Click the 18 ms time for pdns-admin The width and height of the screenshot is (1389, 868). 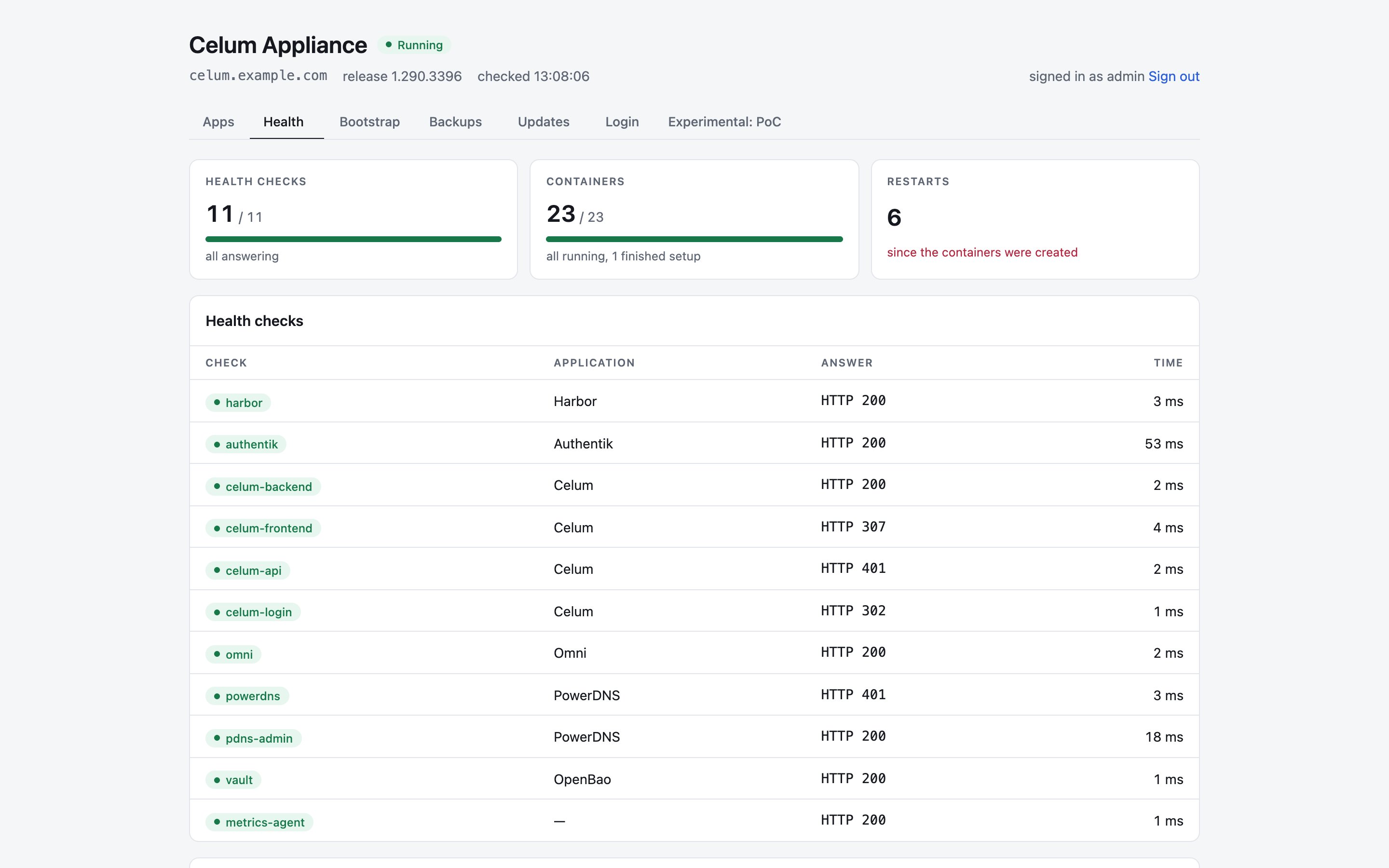click(1164, 737)
